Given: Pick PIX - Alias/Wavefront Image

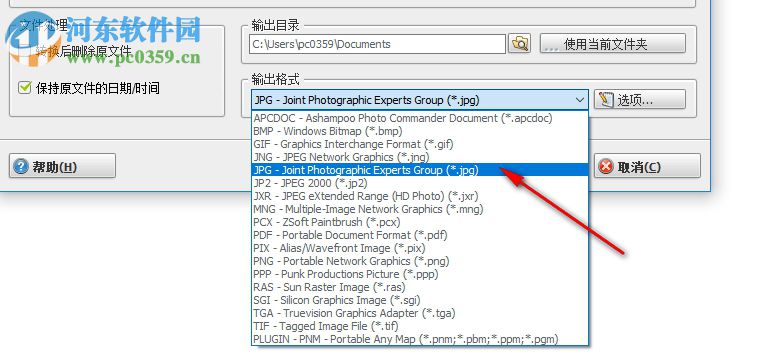Looking at the screenshot, I should [x=420, y=248].
